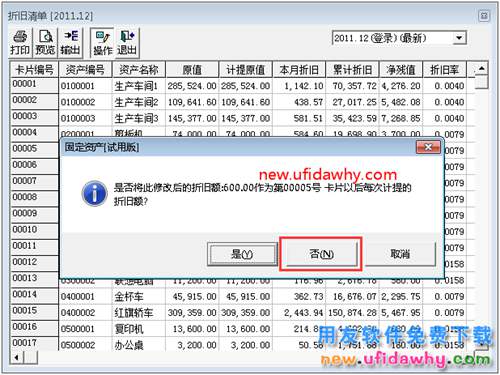Click the 折旧率 column header
Image resolution: width=500 pixels, height=375 pixels.
(444, 70)
